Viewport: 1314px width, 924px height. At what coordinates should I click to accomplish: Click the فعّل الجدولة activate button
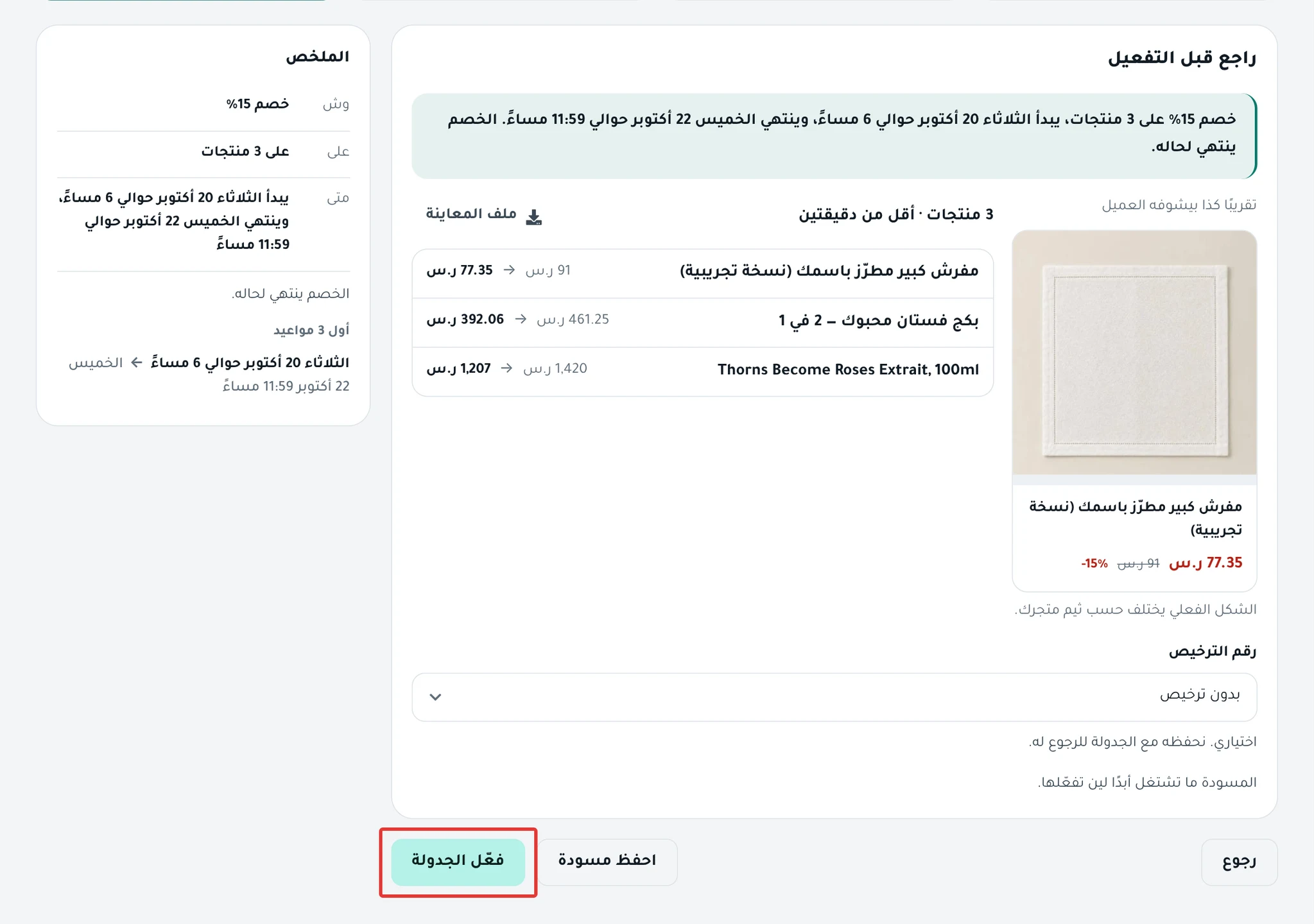click(x=458, y=862)
